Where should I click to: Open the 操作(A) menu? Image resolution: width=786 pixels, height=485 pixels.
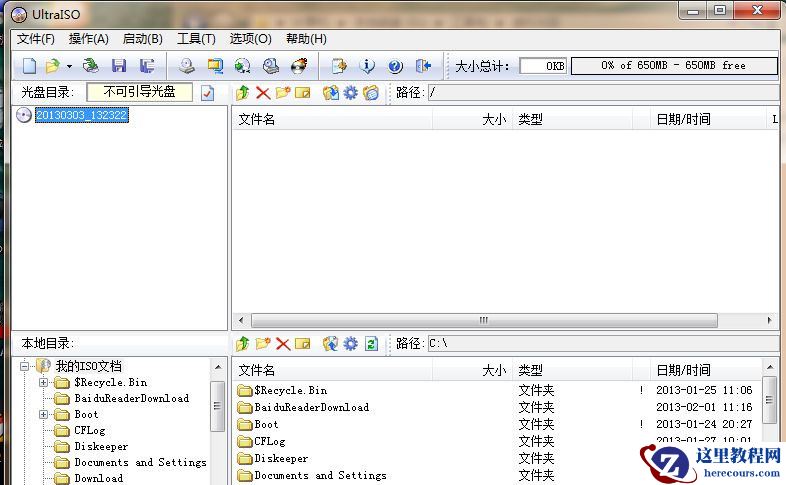[89, 39]
